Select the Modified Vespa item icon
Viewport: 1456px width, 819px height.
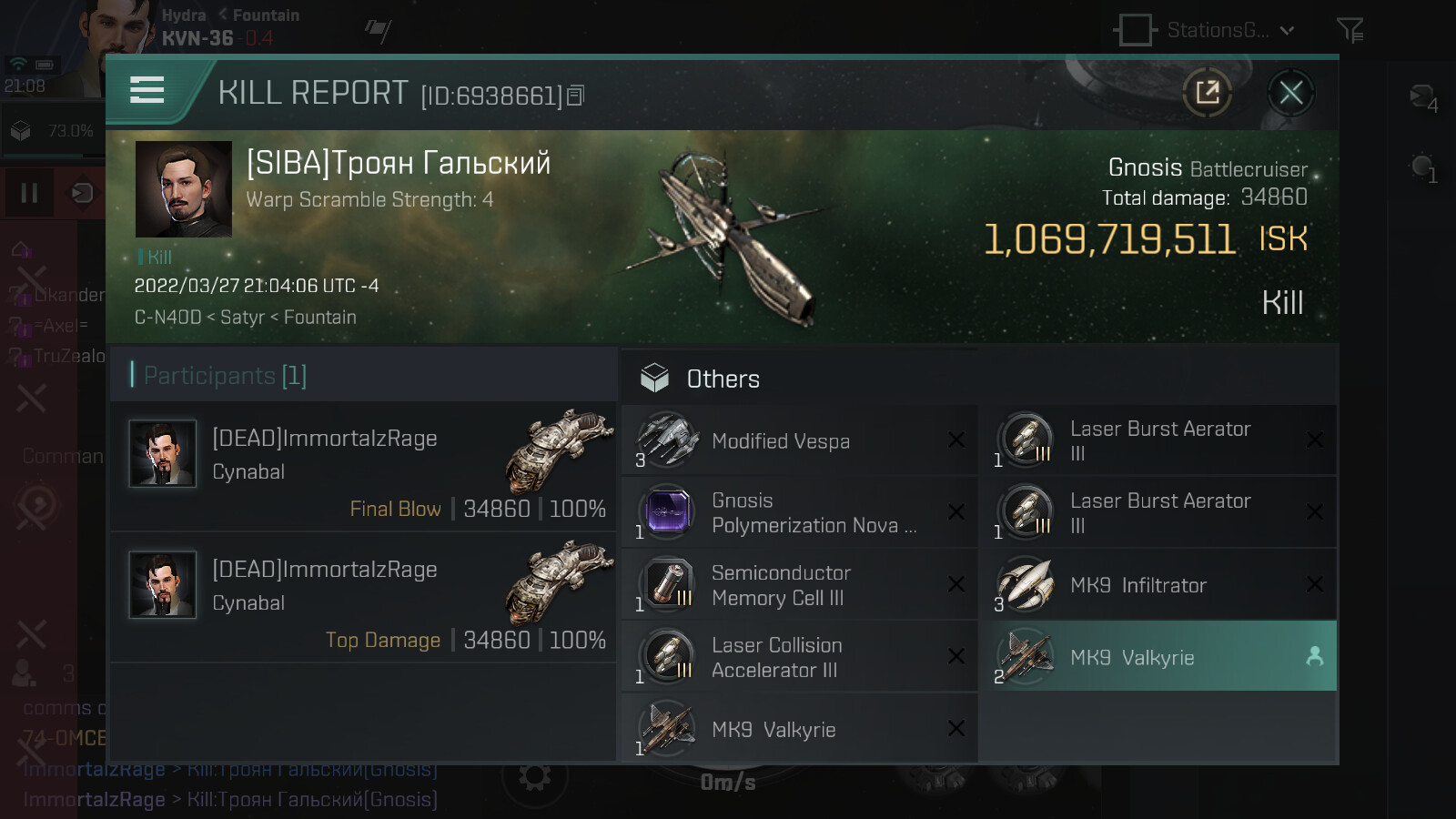(667, 440)
